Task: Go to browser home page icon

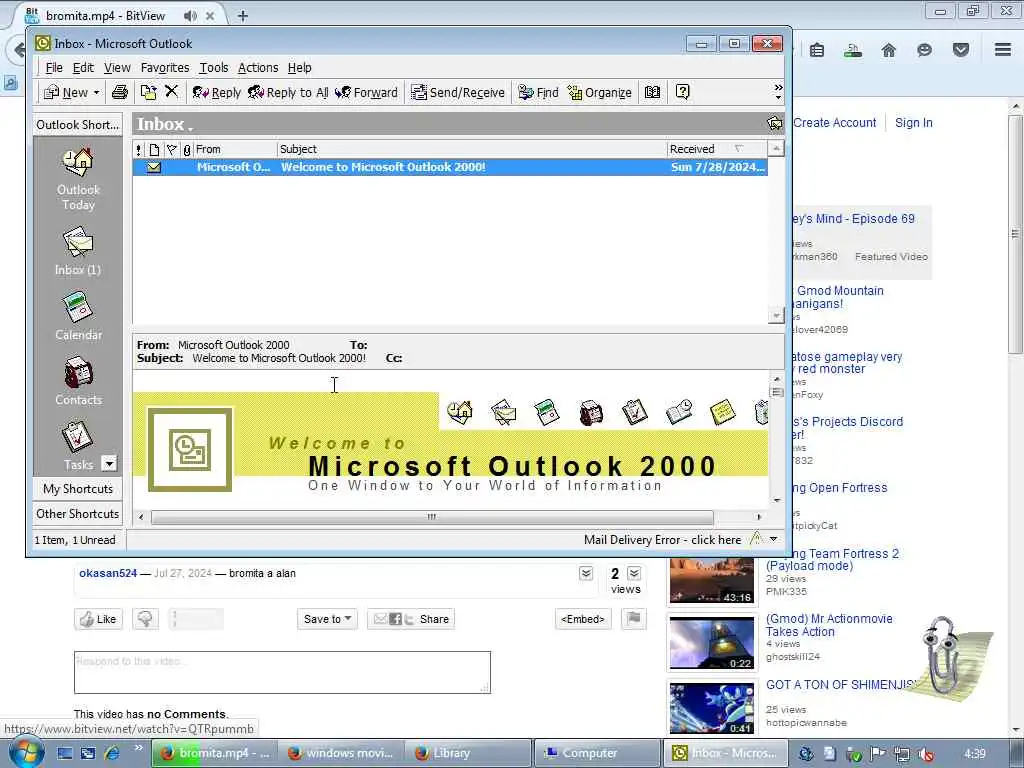Action: pyautogui.click(x=888, y=50)
